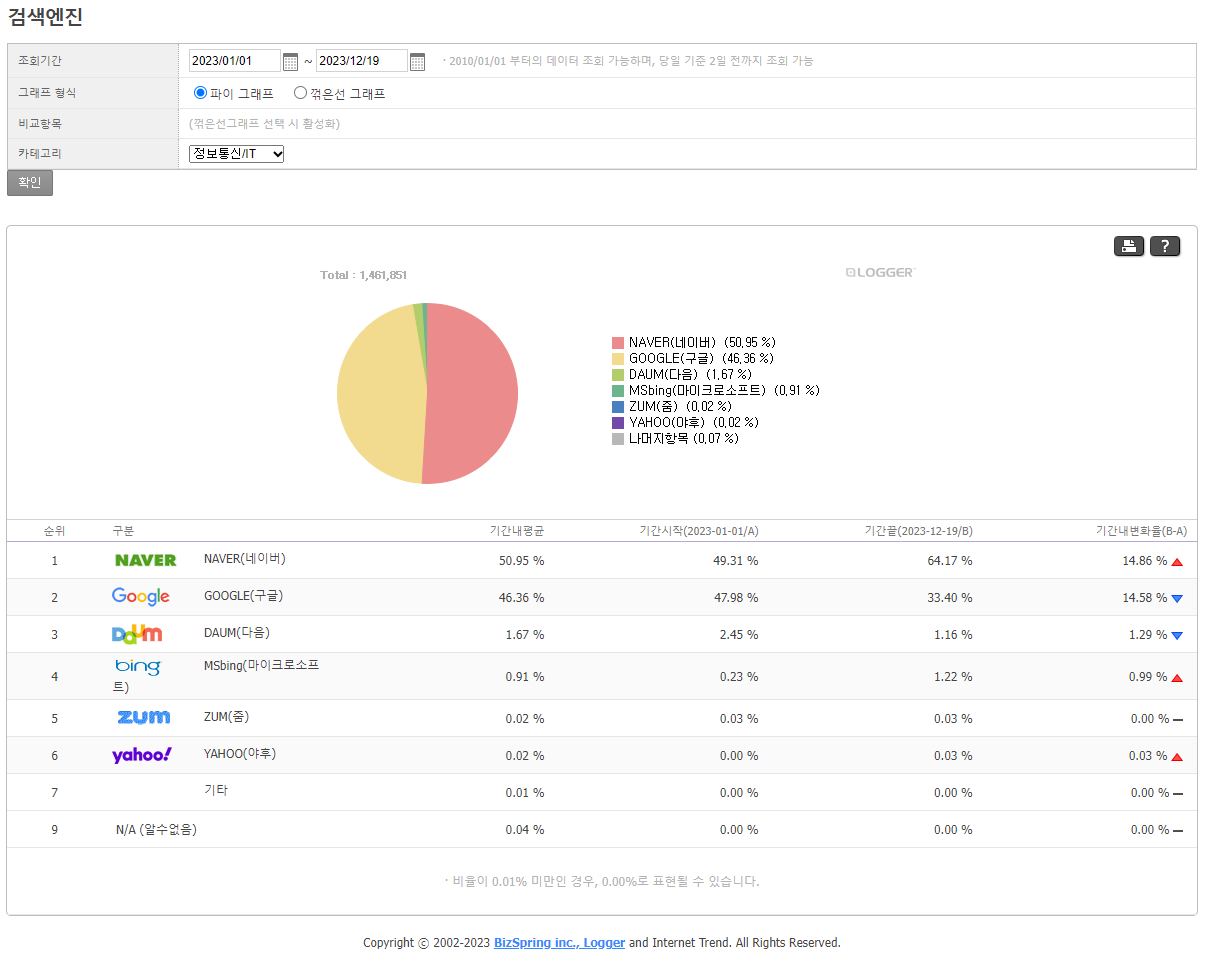The height and width of the screenshot is (954, 1206).
Task: Open the BizSpring inc., Logger link
Action: tap(559, 942)
